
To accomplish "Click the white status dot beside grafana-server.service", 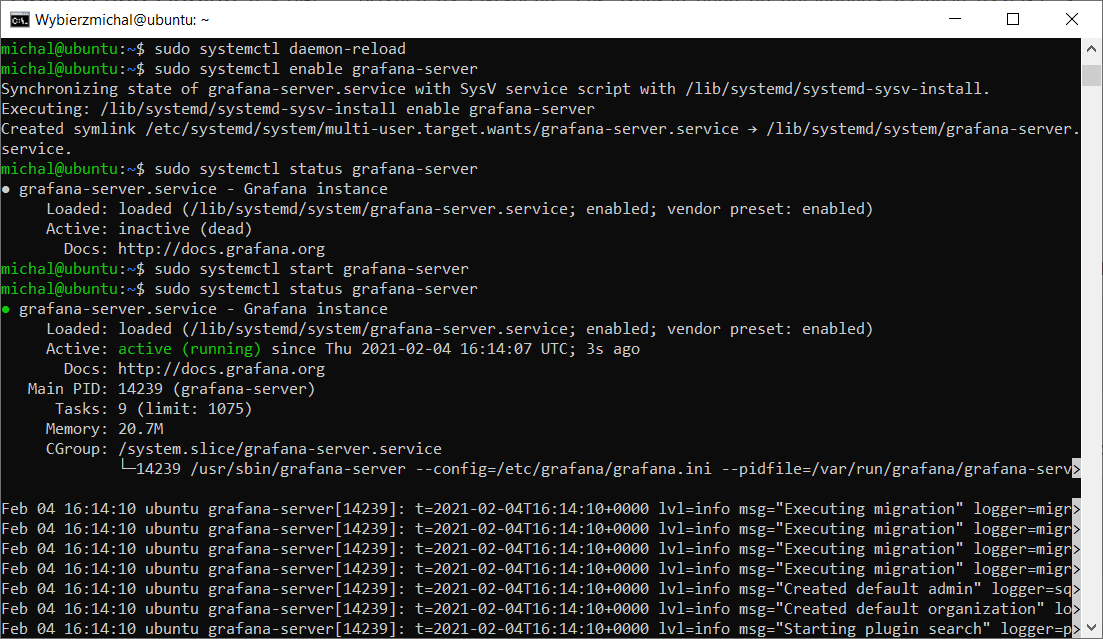I will (6, 189).
